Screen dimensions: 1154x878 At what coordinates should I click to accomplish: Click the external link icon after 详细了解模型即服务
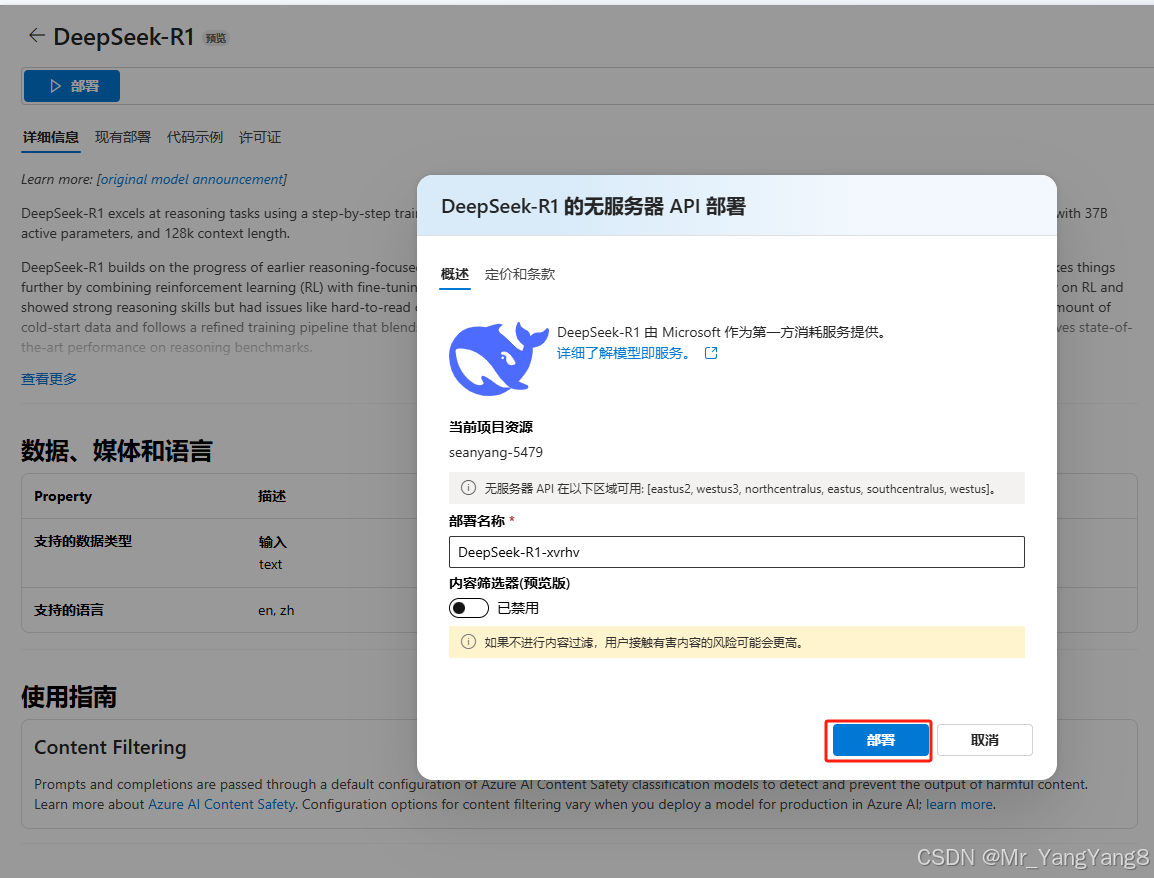pos(711,353)
